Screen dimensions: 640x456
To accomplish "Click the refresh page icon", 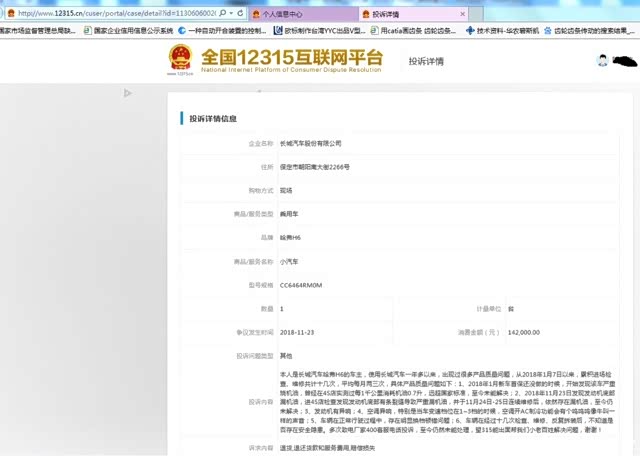I will [x=243, y=15].
